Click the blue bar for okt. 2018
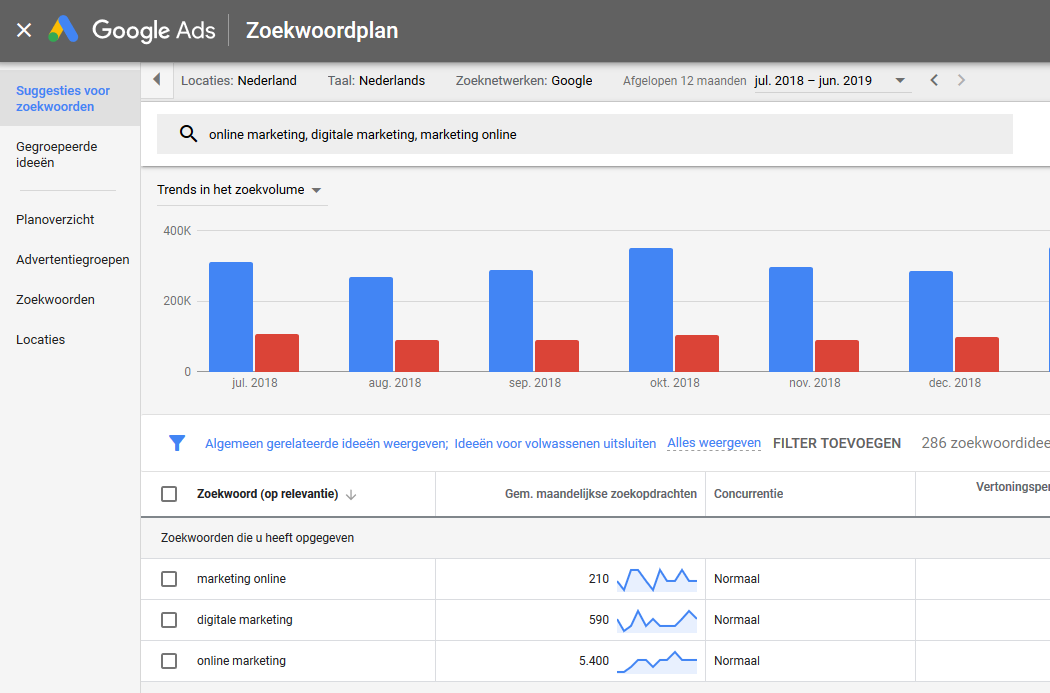Viewport: 1050px width, 693px height. point(651,310)
